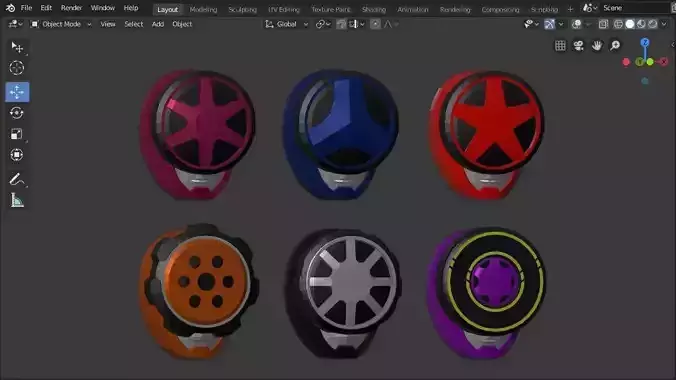The image size is (676, 380).
Task: Select the Annotate tool
Action: click(17, 179)
